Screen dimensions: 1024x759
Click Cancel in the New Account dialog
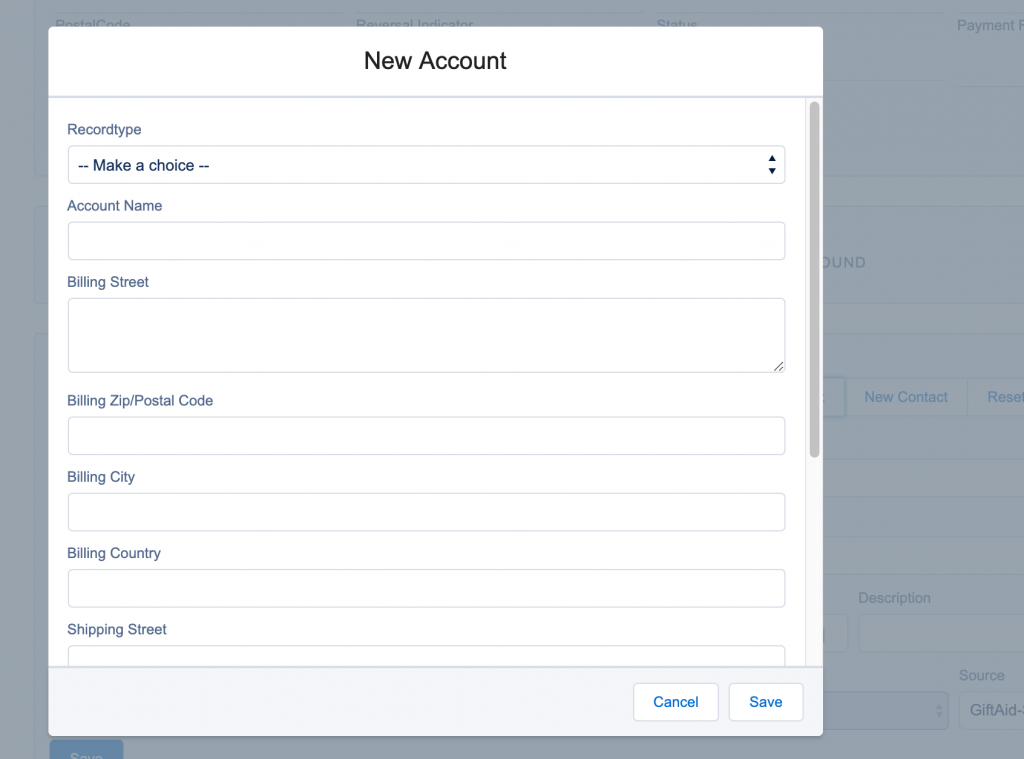click(675, 702)
